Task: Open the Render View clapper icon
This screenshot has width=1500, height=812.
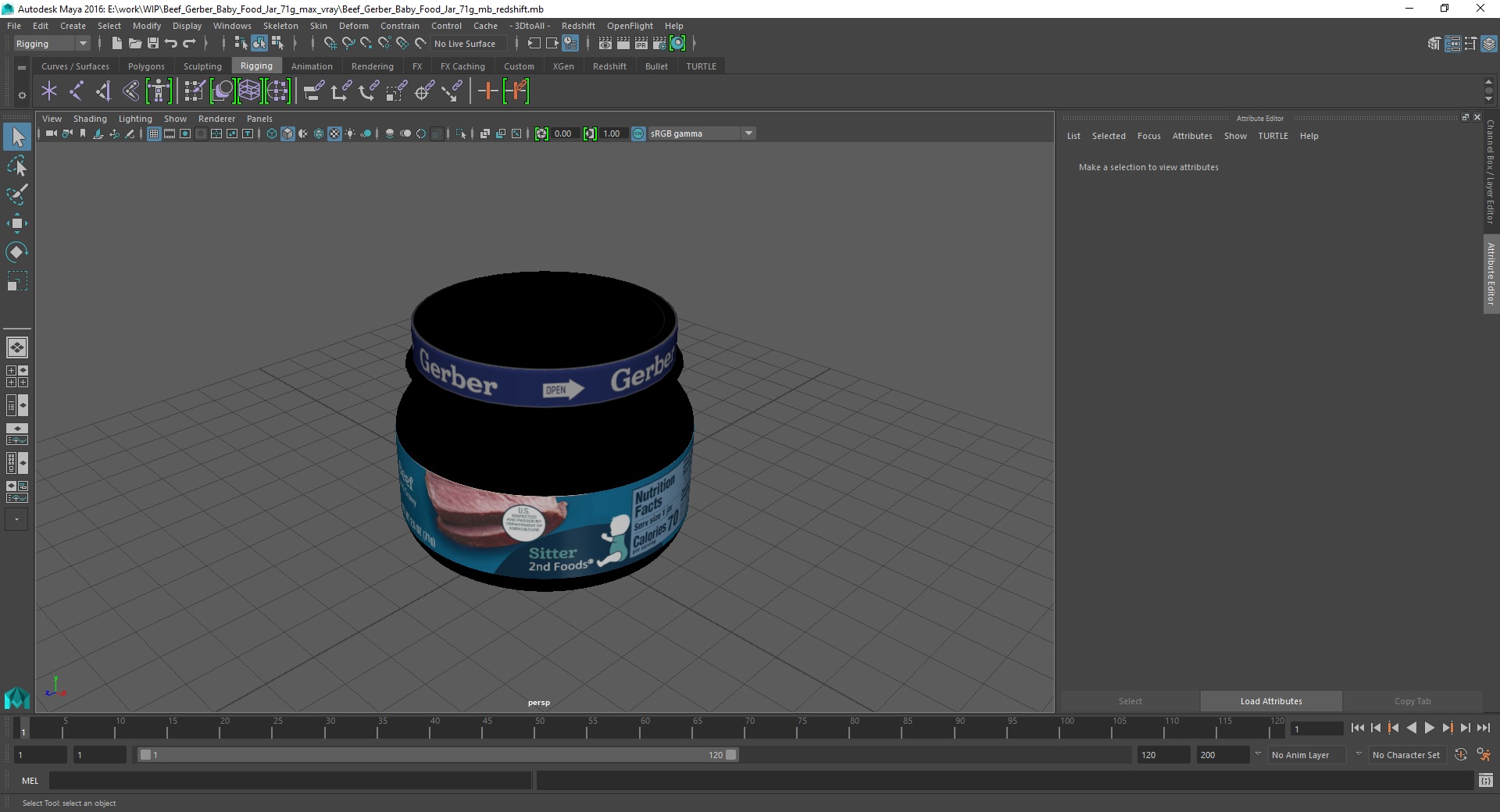Action: 605,44
